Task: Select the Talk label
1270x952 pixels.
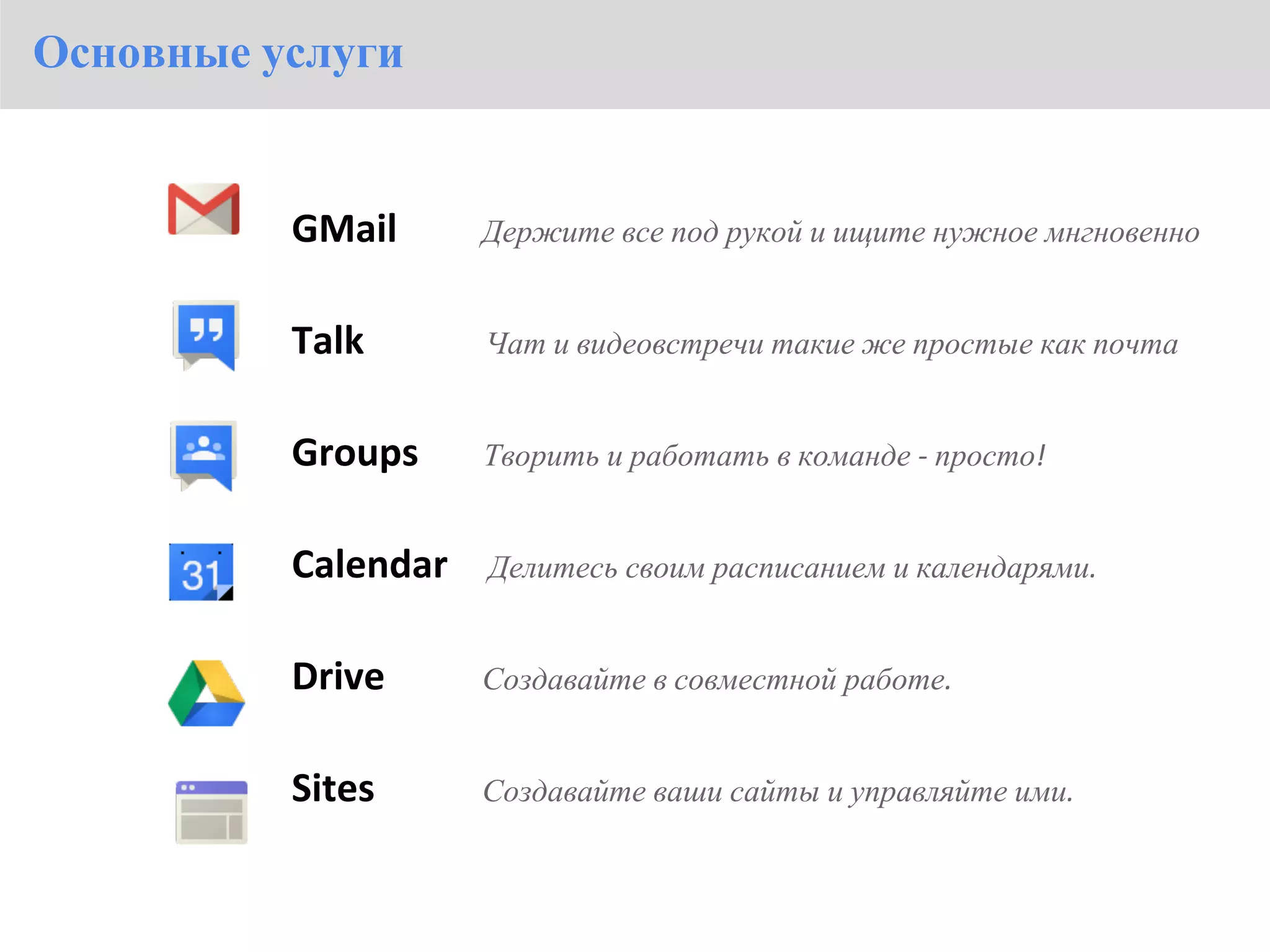Action: click(x=327, y=340)
